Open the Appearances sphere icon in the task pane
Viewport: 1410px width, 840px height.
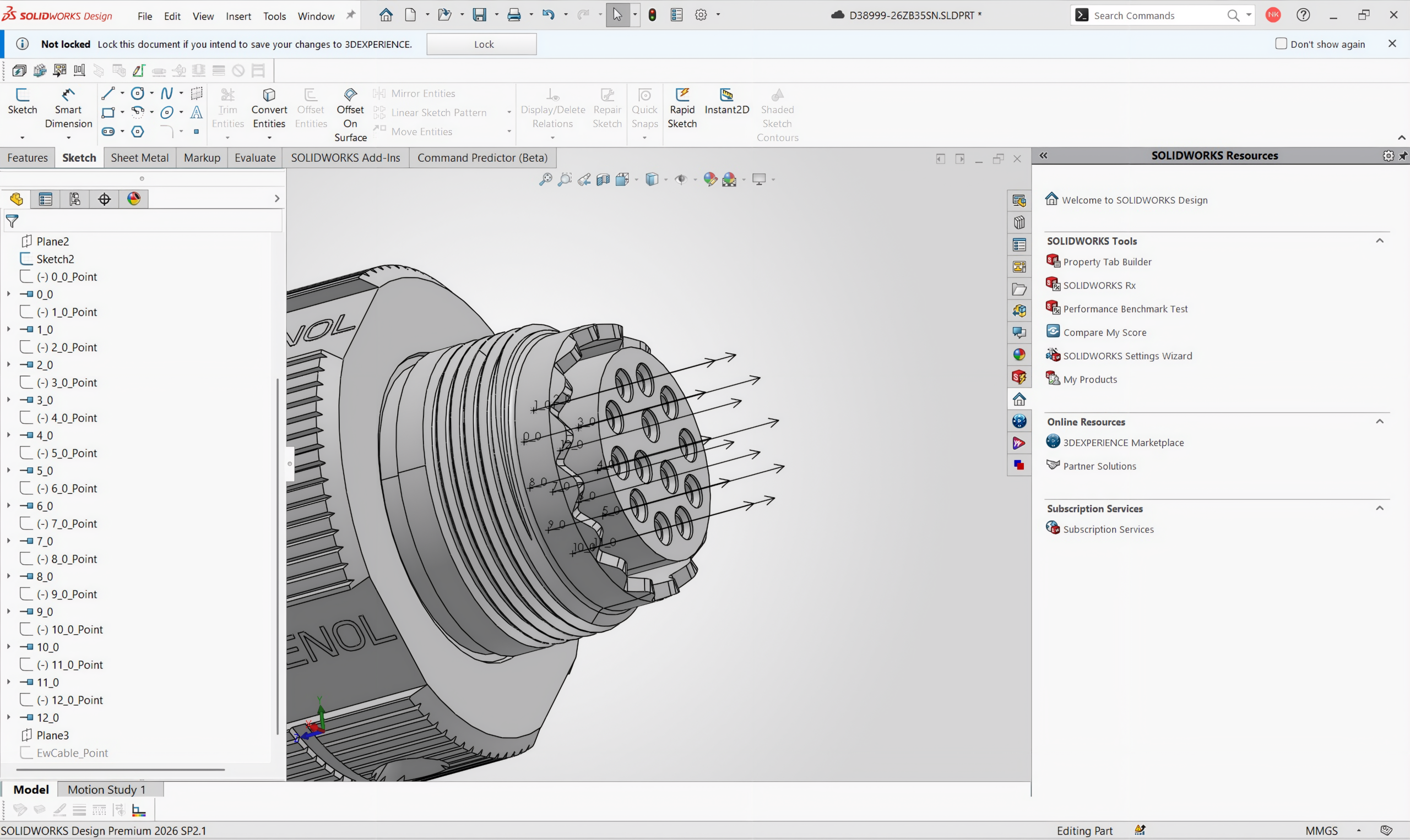[x=1019, y=355]
